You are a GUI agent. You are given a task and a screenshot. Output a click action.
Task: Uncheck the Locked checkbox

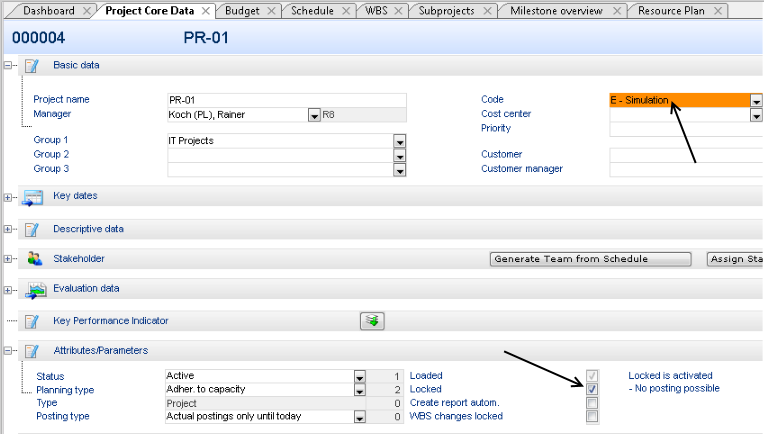tap(592, 389)
